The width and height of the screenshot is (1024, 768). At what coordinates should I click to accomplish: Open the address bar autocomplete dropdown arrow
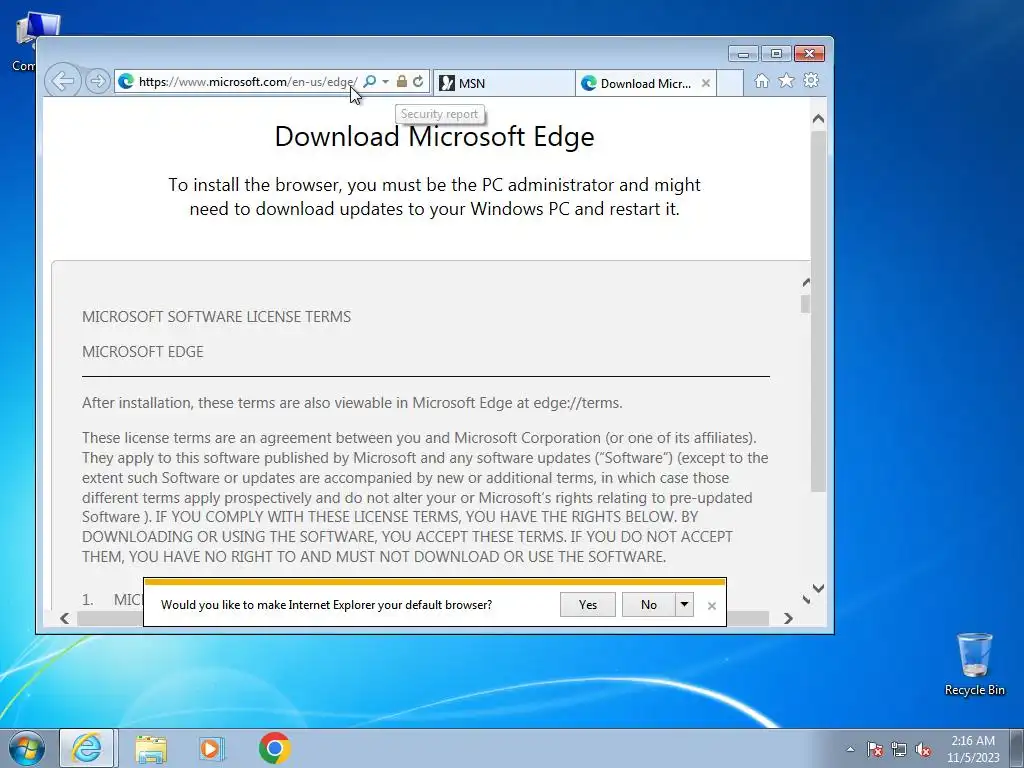pos(385,82)
